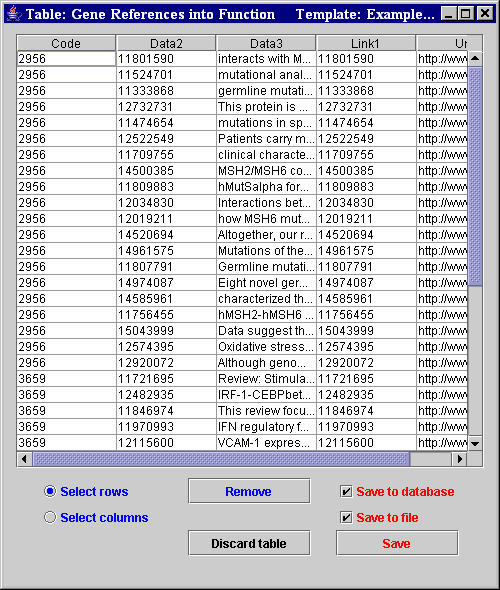Uncheck the 'Save to file' checkbox

[346, 517]
